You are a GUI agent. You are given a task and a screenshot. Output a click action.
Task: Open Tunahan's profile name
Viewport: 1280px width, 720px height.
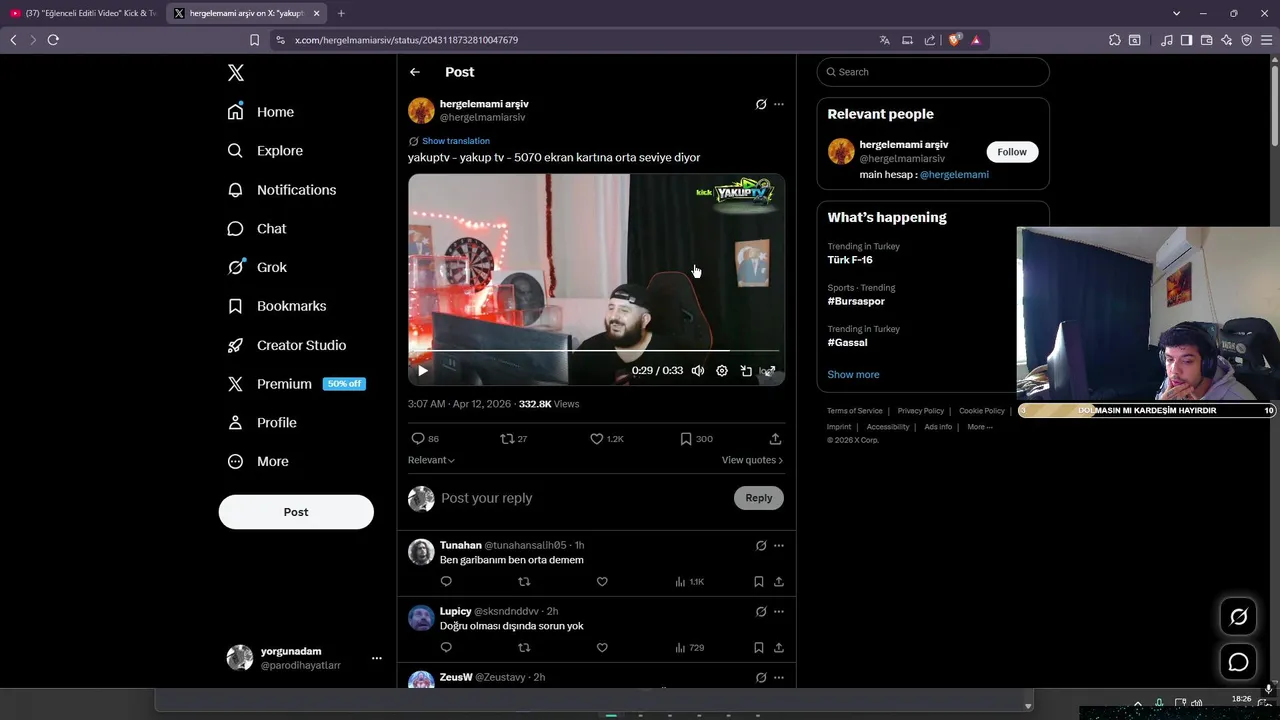[461, 545]
